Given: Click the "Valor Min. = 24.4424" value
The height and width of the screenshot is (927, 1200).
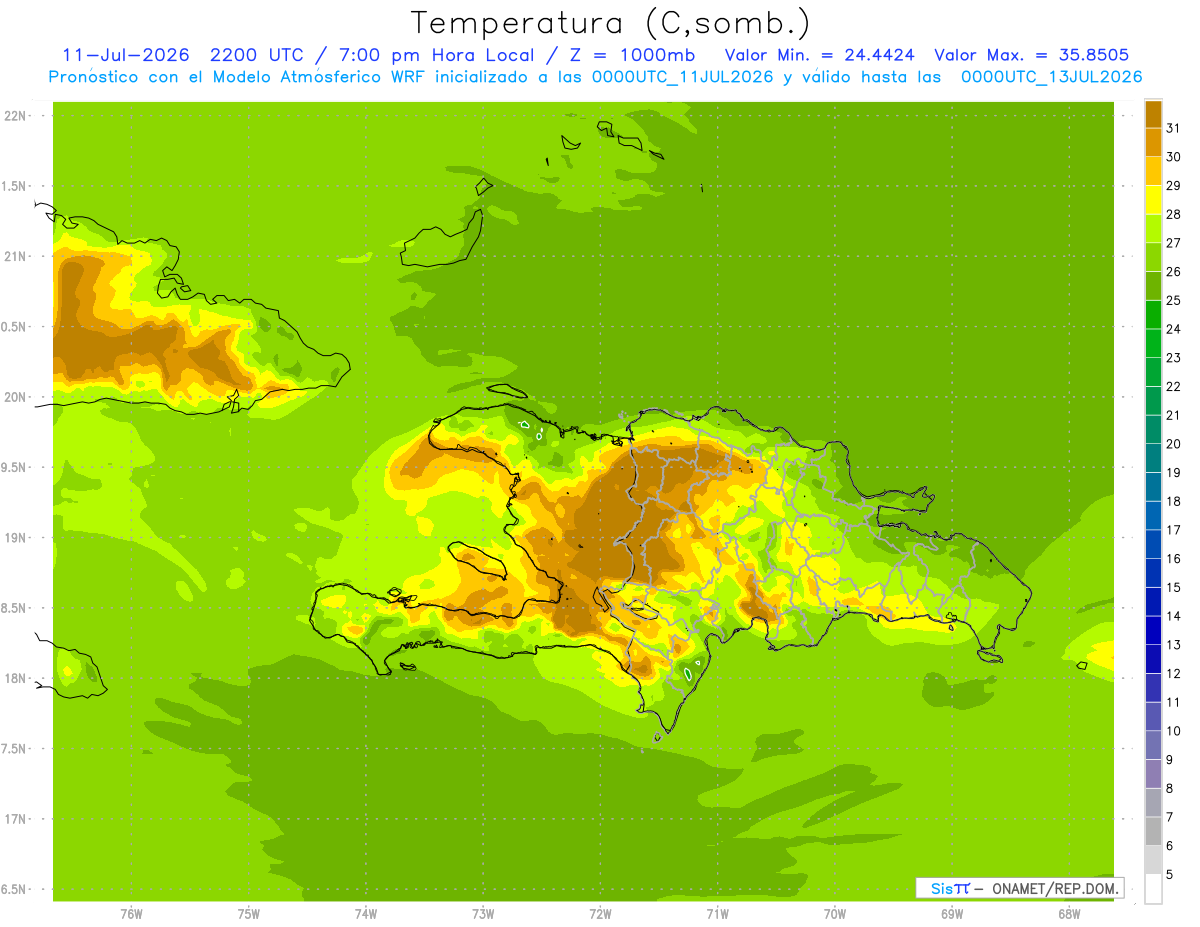Looking at the screenshot, I should (820, 55).
